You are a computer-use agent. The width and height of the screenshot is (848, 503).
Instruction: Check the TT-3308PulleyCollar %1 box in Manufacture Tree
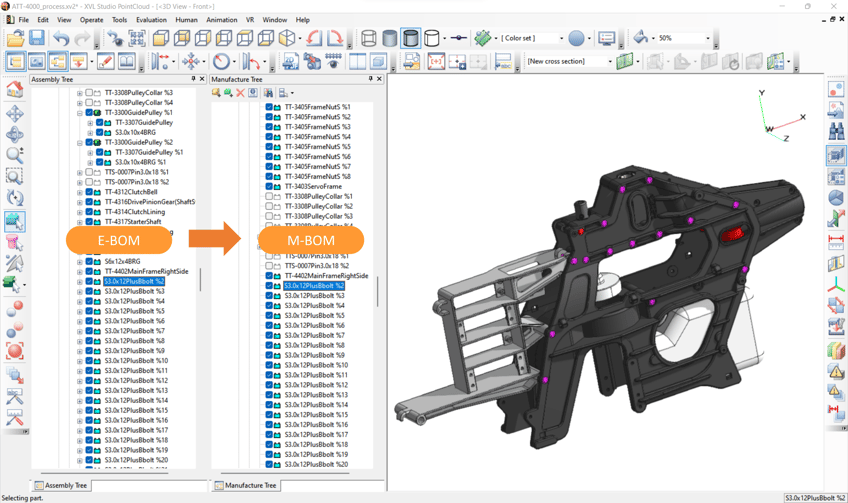tap(269, 196)
